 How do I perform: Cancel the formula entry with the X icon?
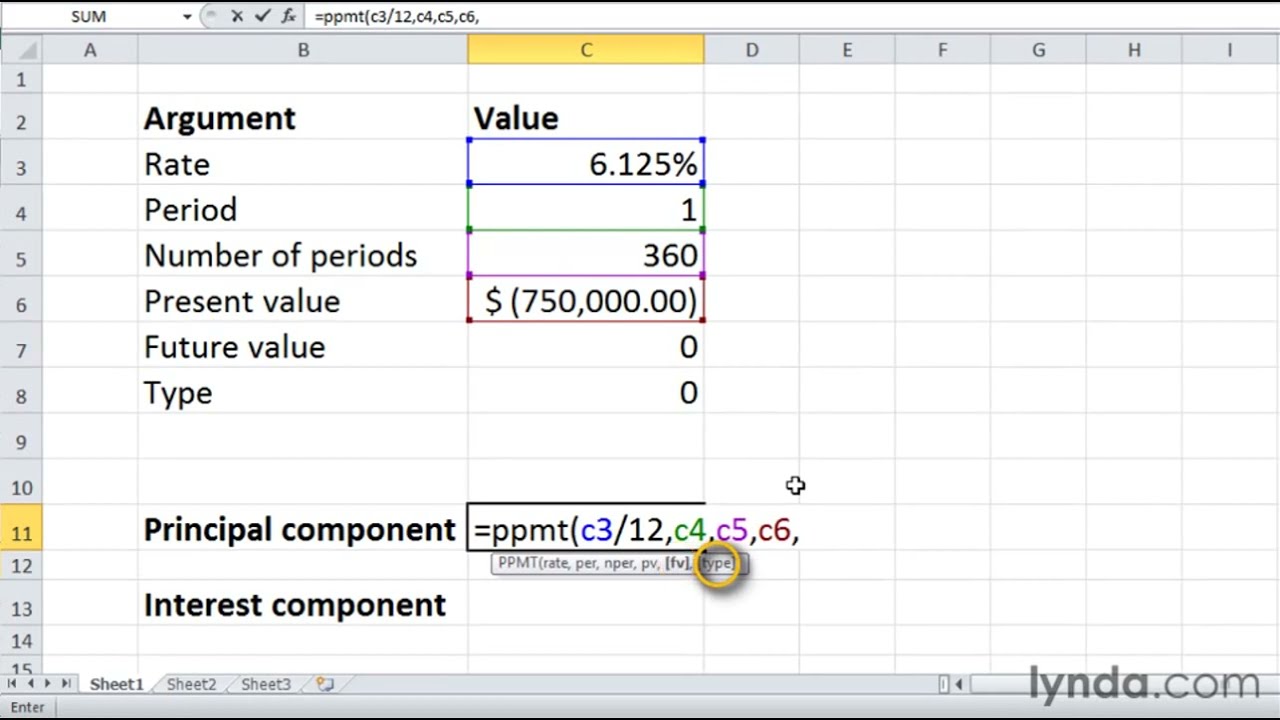tap(237, 16)
